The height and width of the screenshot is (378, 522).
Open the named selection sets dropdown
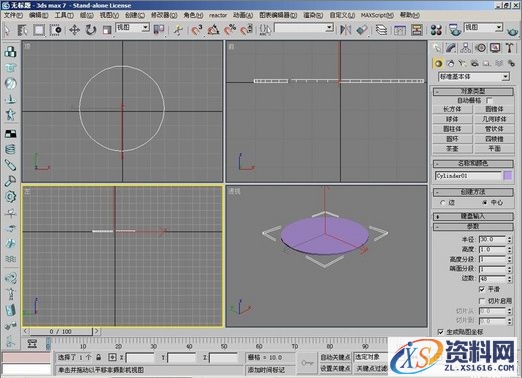tap(304, 27)
